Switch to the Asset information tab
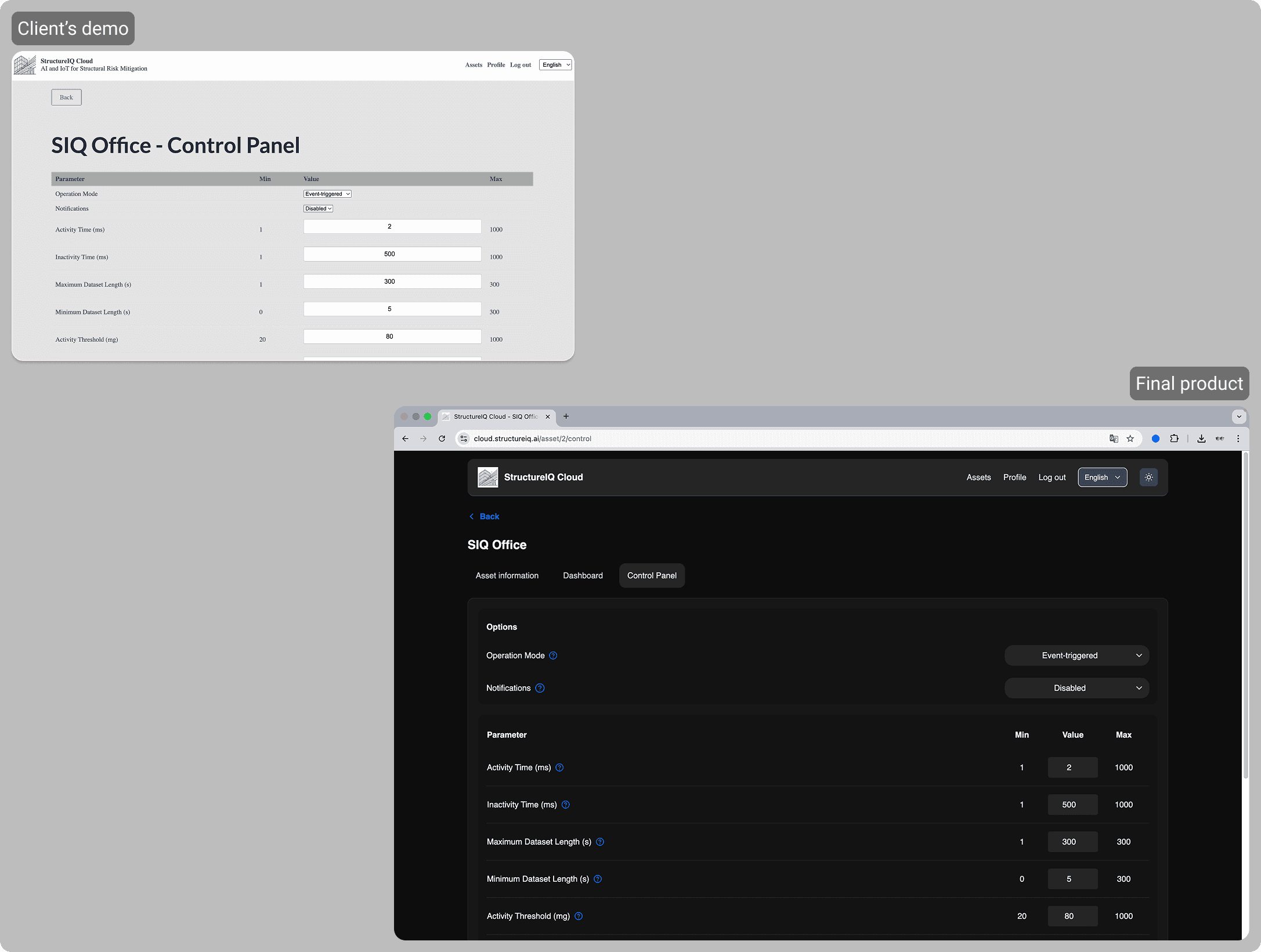 (507, 575)
